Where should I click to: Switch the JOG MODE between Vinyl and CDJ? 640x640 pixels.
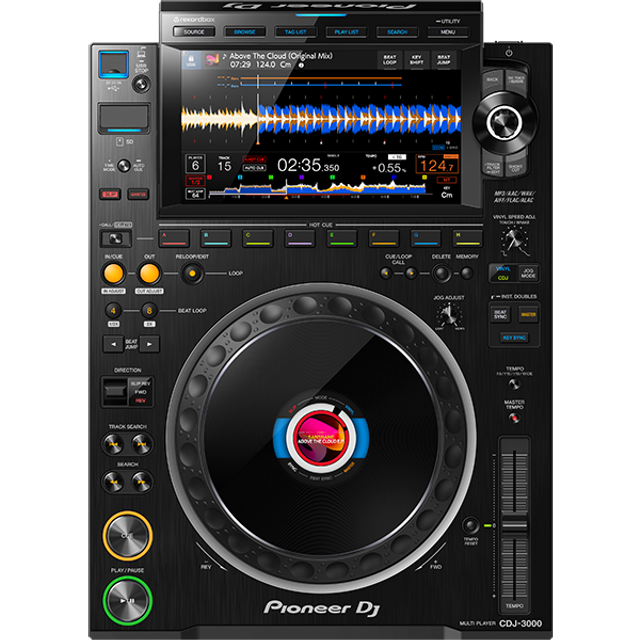point(528,273)
